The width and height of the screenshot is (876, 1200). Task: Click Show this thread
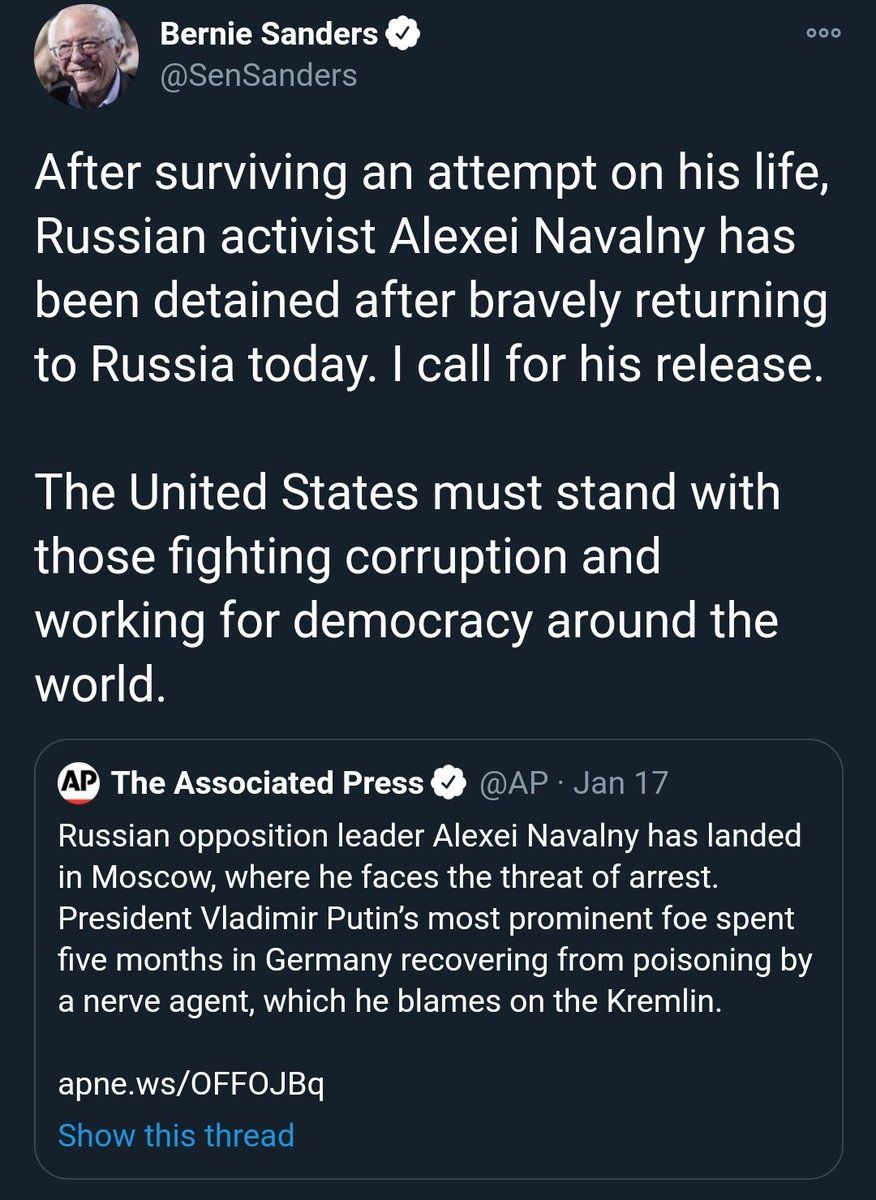176,1135
